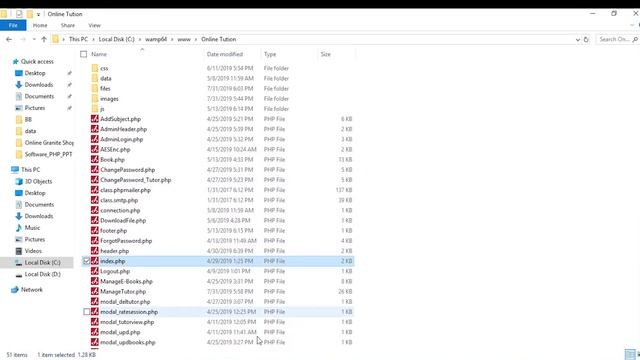Select the files folder icon
Screen dimensions: 640x360
[95, 88]
